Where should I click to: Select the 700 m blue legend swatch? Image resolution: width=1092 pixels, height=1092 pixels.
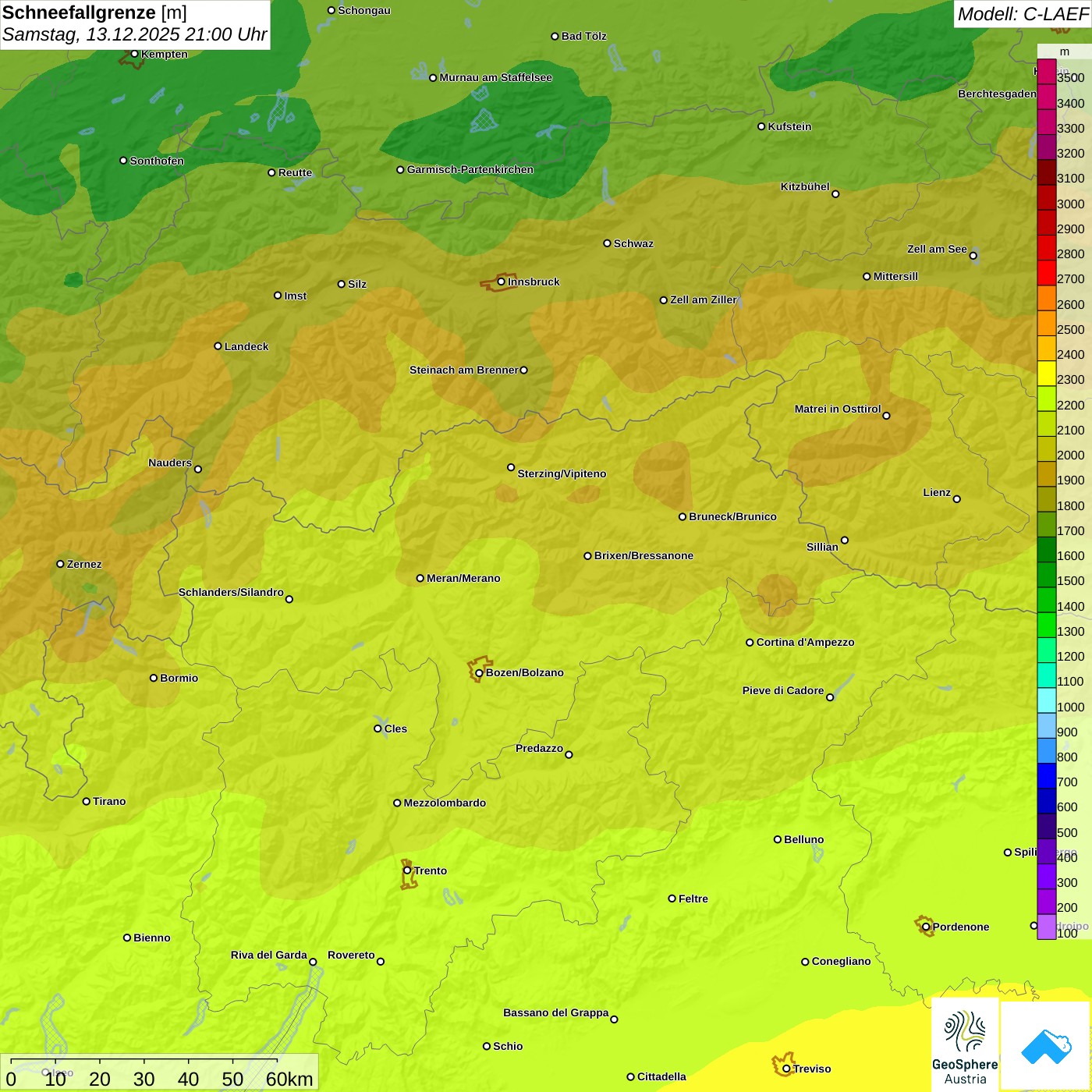tap(1047, 776)
